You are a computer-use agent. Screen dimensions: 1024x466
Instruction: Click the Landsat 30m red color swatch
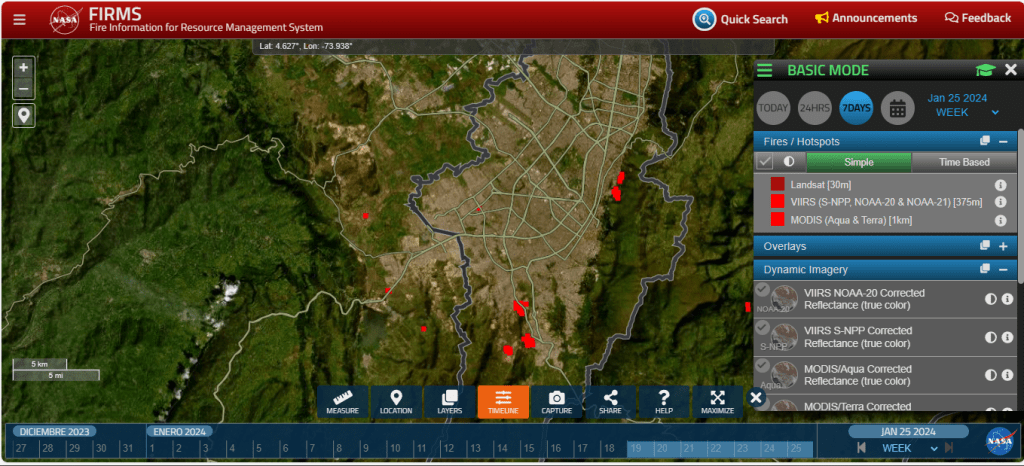click(777, 184)
